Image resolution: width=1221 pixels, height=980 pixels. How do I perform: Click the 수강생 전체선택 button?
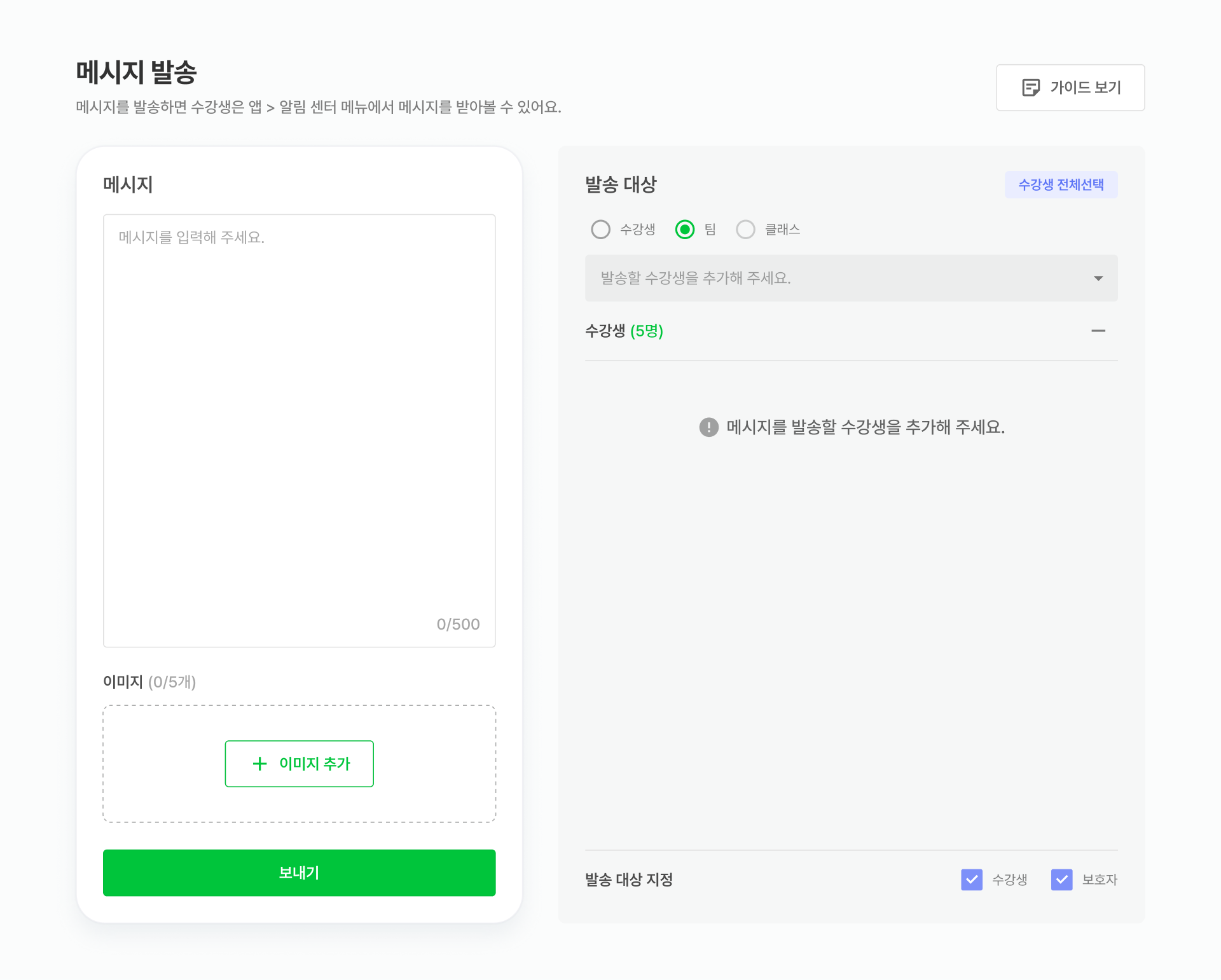(1061, 184)
